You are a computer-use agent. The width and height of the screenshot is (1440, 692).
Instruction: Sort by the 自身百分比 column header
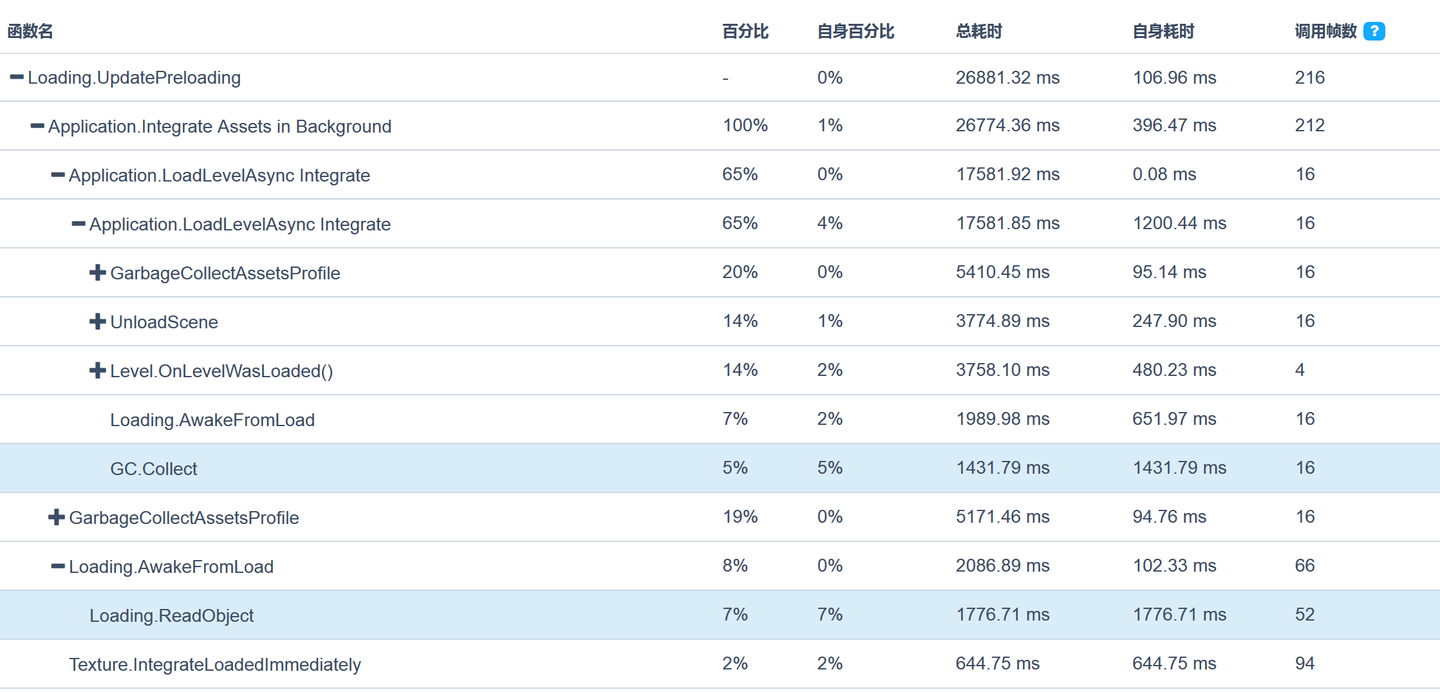[x=855, y=31]
